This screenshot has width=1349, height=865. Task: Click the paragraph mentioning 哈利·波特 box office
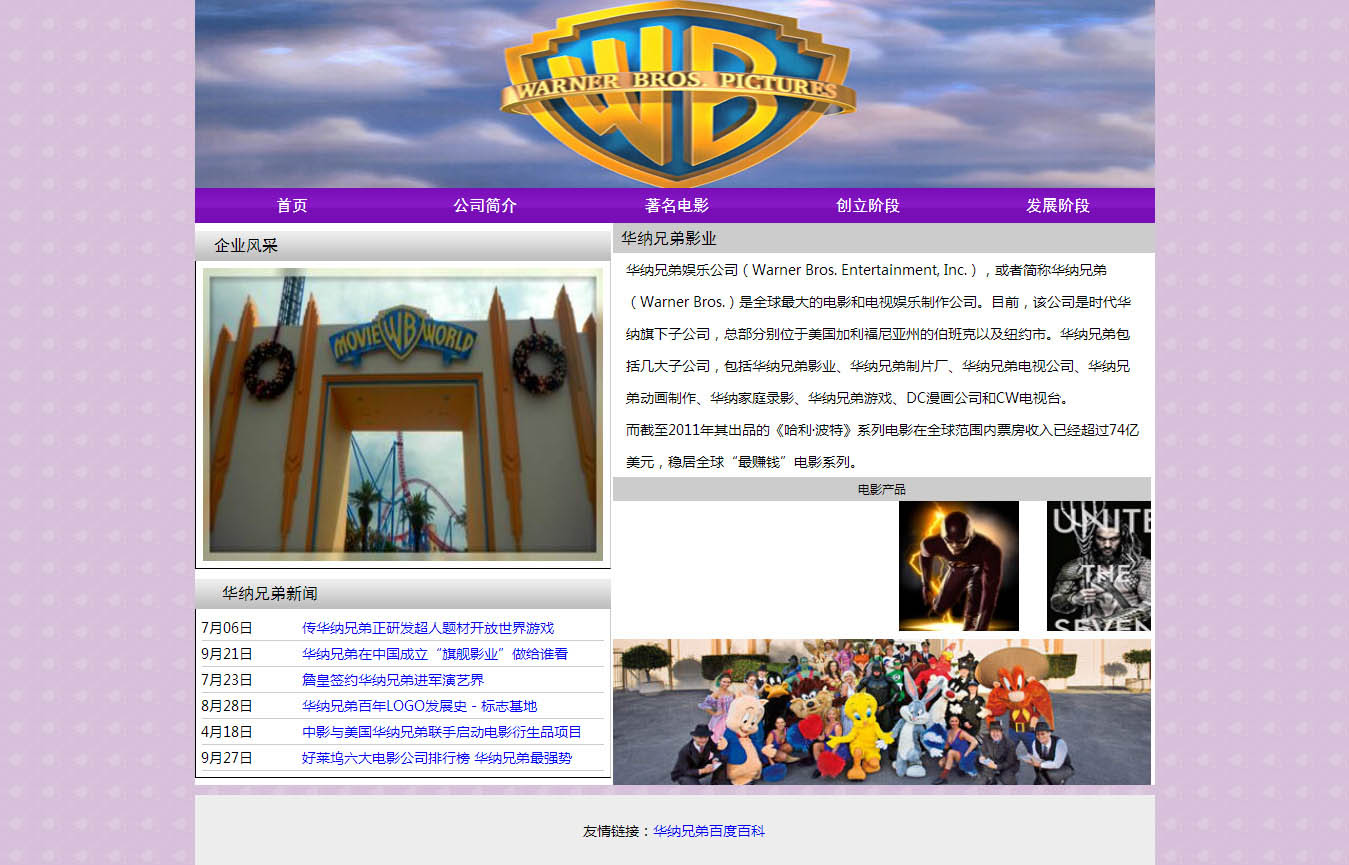point(882,446)
